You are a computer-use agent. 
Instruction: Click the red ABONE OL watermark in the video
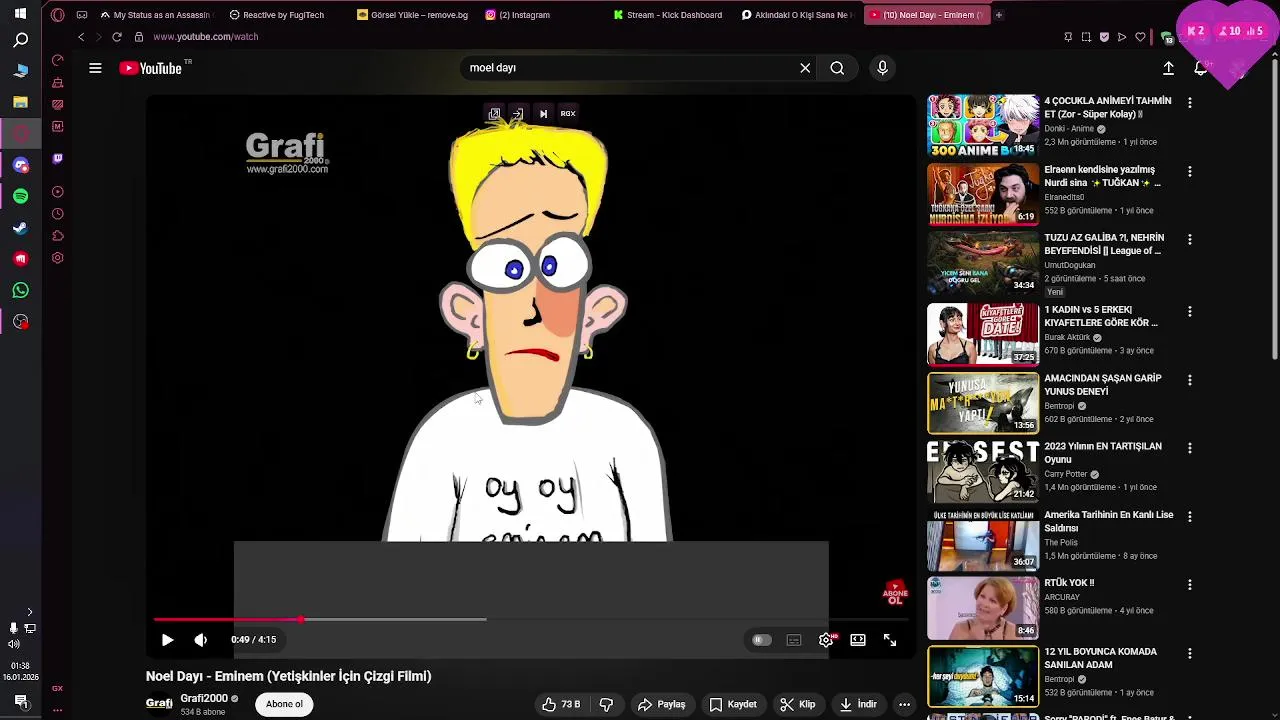click(895, 594)
